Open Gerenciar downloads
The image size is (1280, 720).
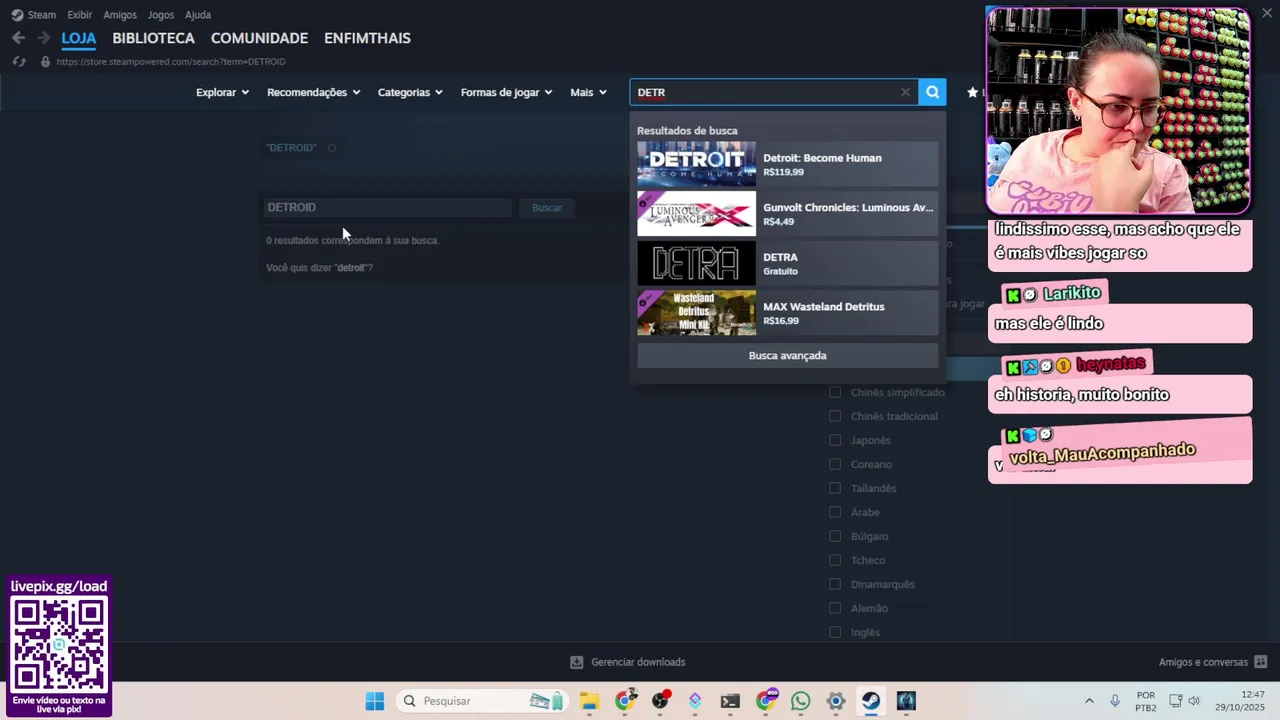tap(628, 662)
